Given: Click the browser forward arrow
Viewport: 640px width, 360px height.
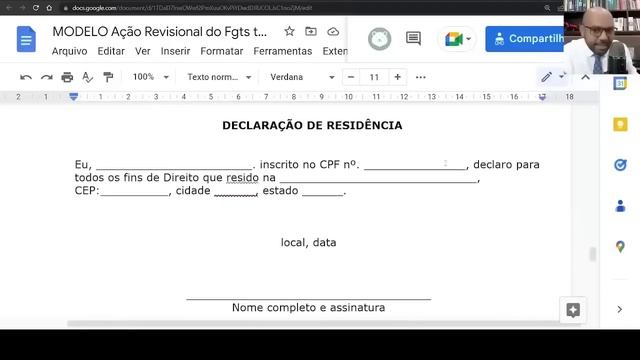Looking at the screenshot, I should click(x=22, y=8).
